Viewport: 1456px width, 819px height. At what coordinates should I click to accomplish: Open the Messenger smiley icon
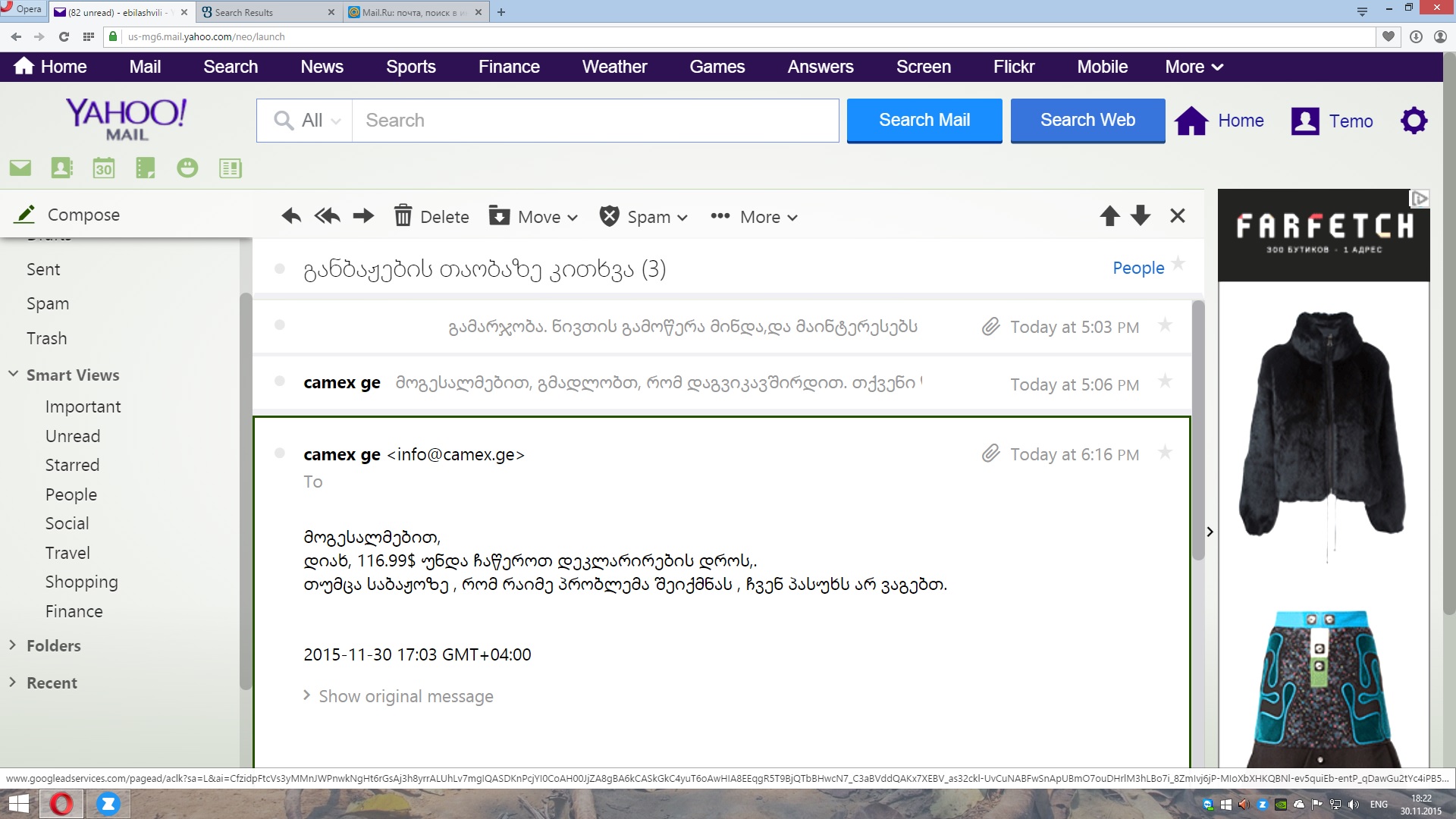click(x=187, y=168)
